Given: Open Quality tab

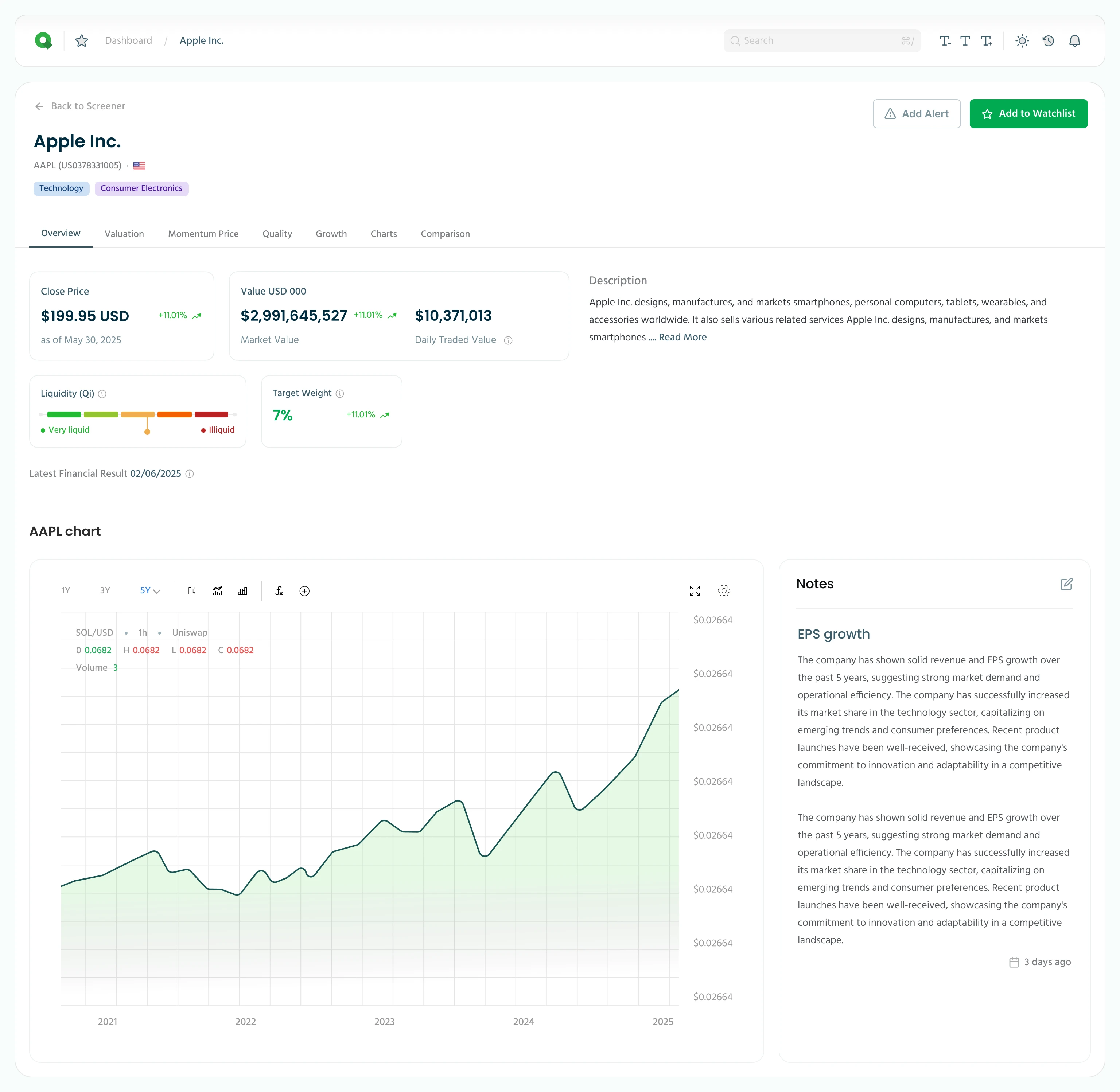Looking at the screenshot, I should click(x=277, y=234).
